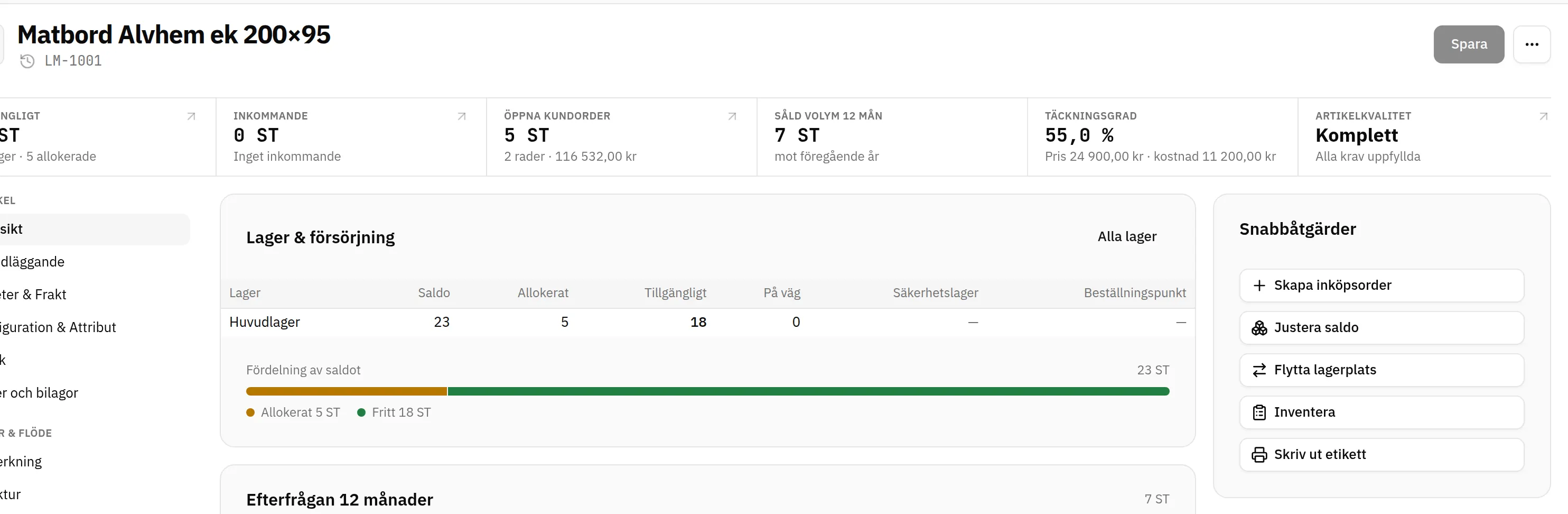Click the Täckningsgrad value 55,0 %
Image resolution: width=1568 pixels, height=514 pixels.
1079,135
